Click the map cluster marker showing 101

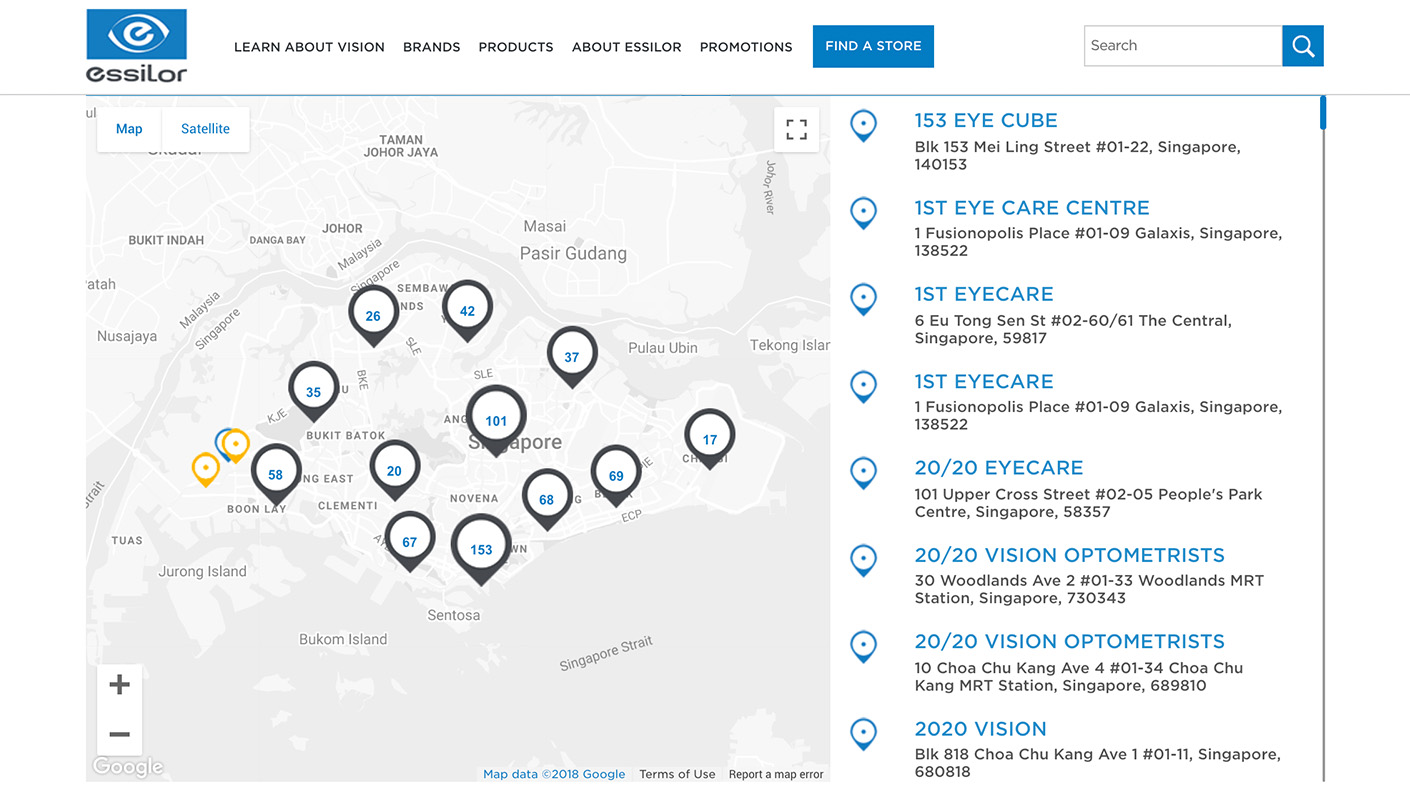(496, 420)
